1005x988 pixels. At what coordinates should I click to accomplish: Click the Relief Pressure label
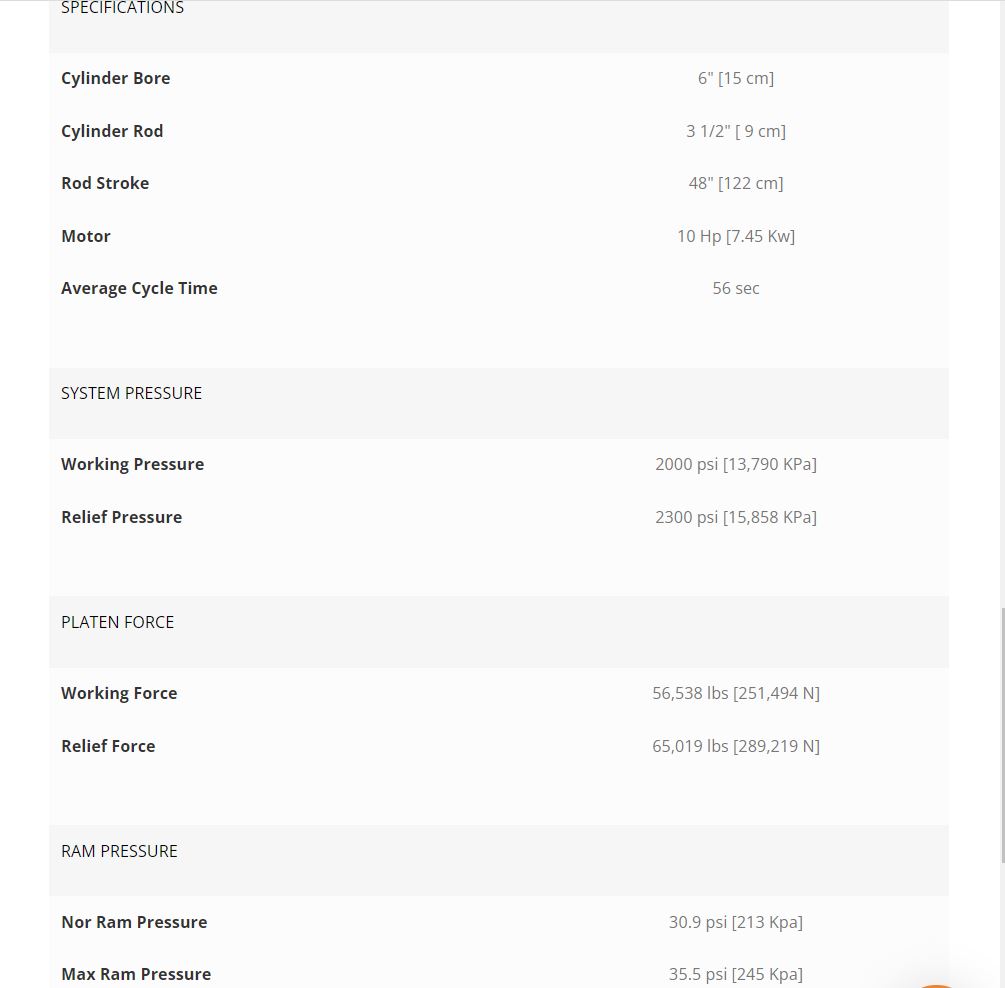pos(122,517)
